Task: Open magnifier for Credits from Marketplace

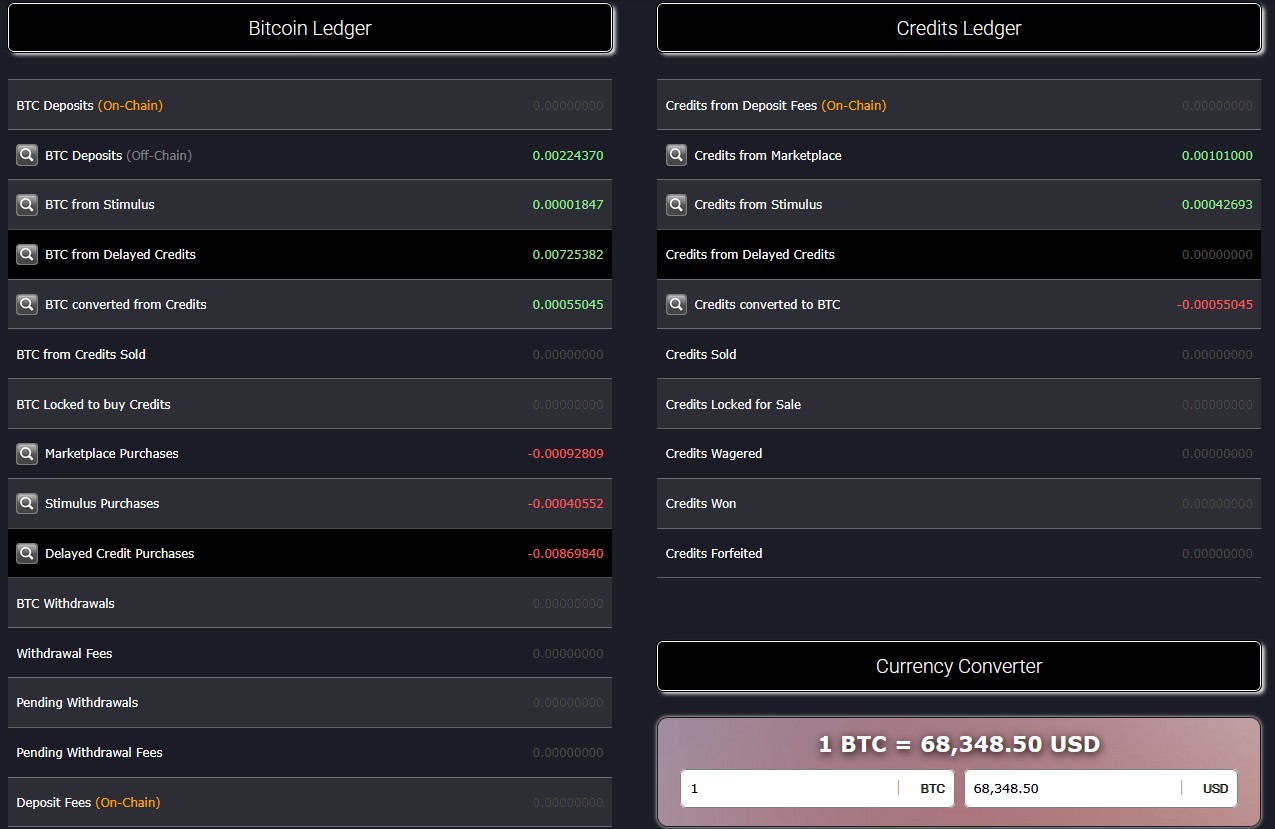Action: (677, 155)
